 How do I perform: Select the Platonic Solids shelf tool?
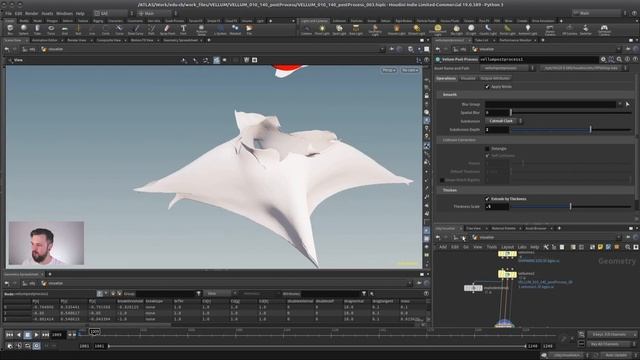point(201,29)
